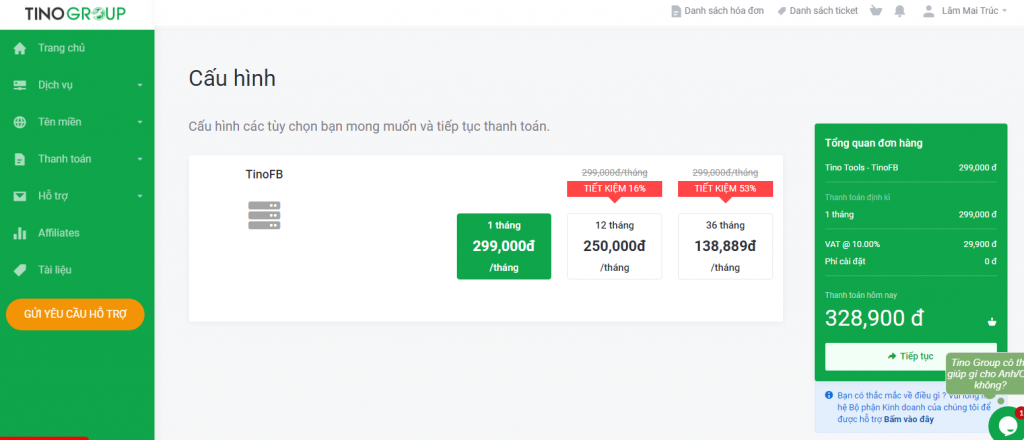Screen dimensions: 1024x440
Task: Click GỬI YÊU CẦU HỖ TRỢ button
Action: (x=75, y=314)
